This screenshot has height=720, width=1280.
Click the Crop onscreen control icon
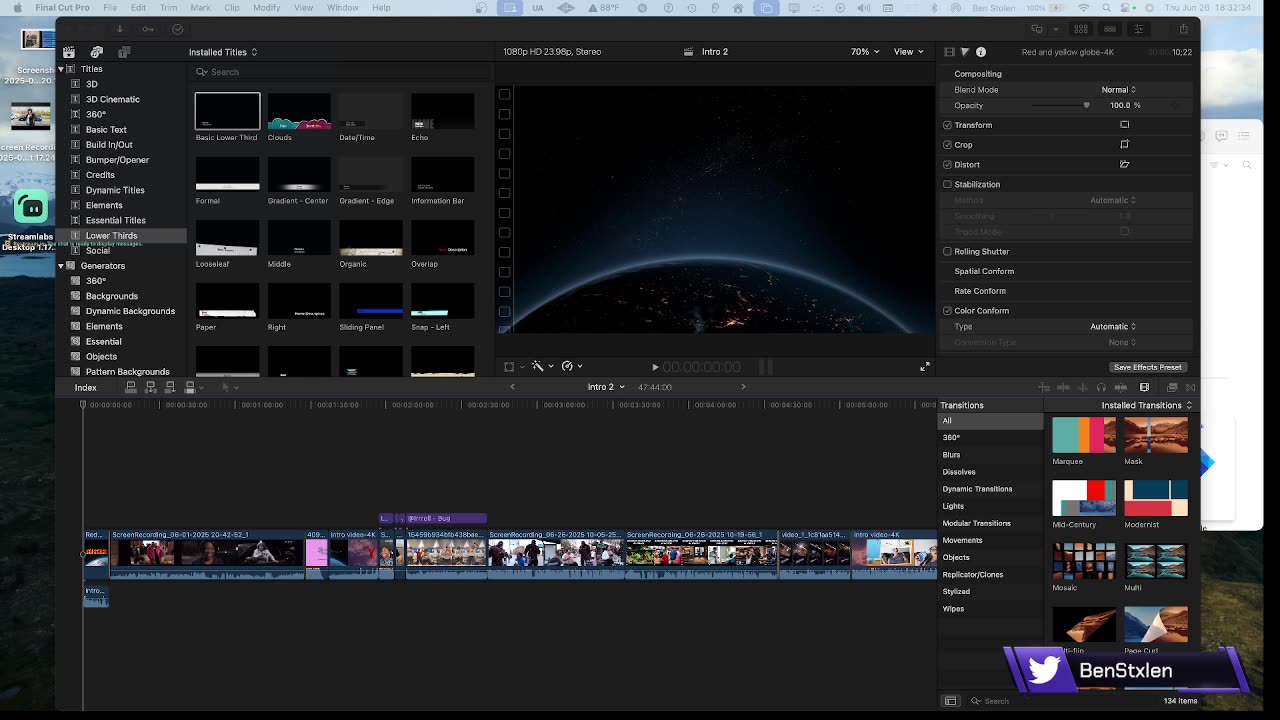coord(1125,145)
